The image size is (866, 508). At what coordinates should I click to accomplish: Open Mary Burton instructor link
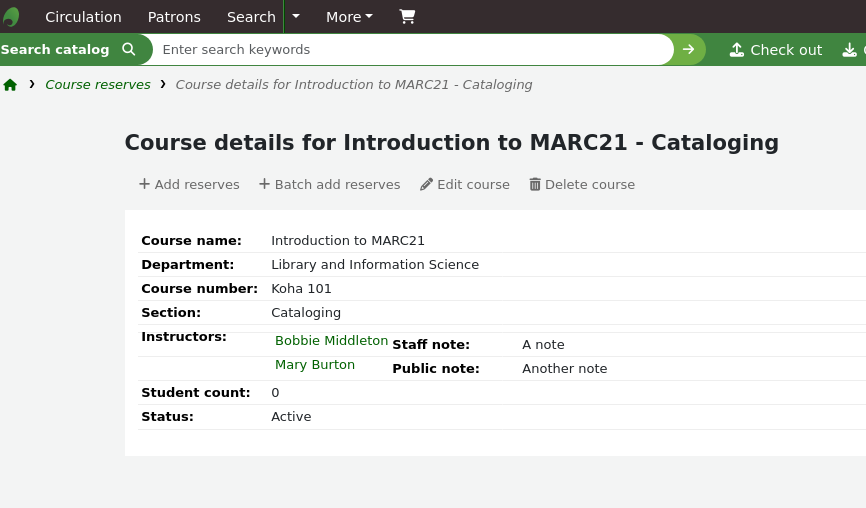[x=315, y=365]
